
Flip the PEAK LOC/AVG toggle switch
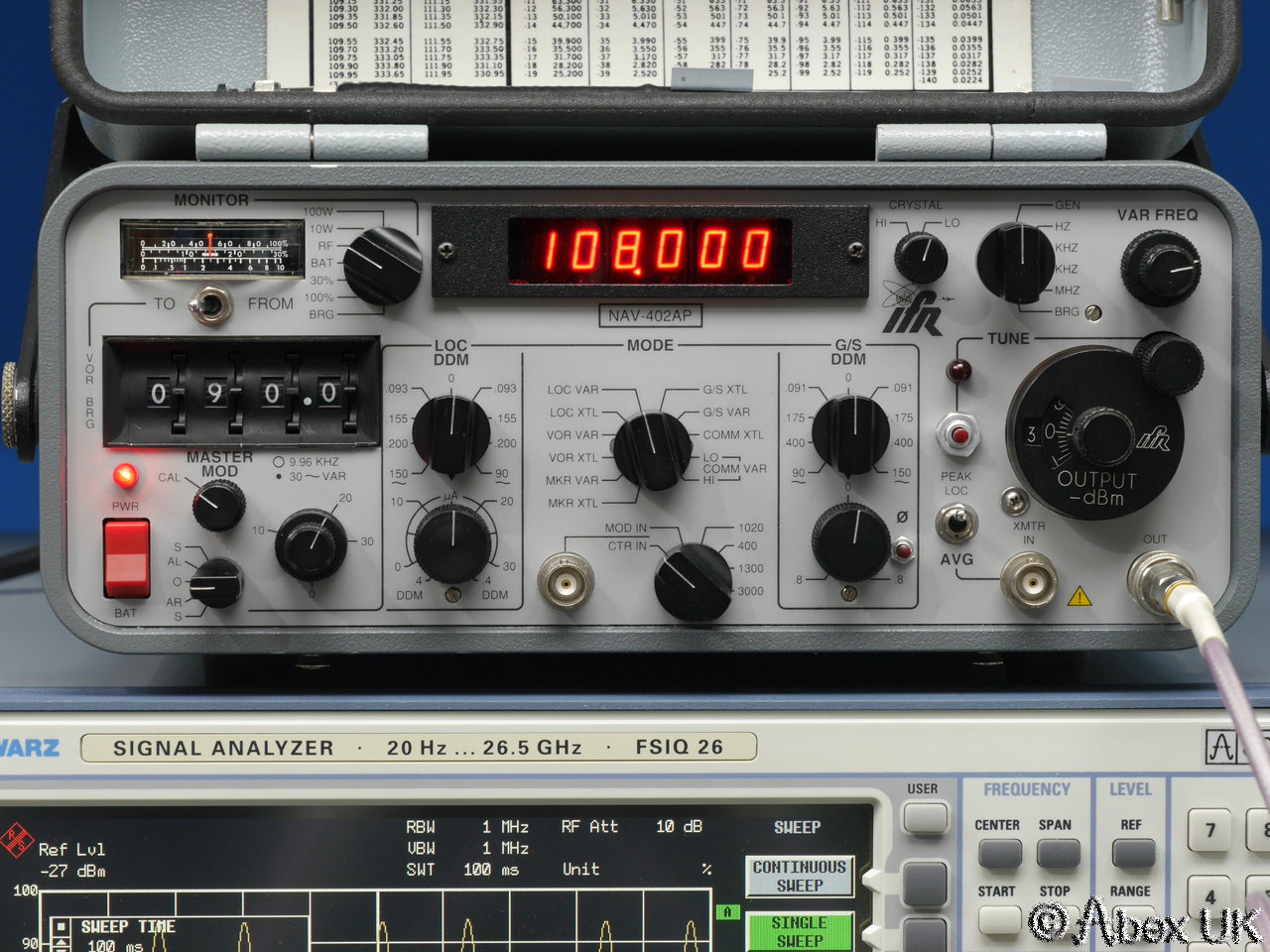[955, 521]
